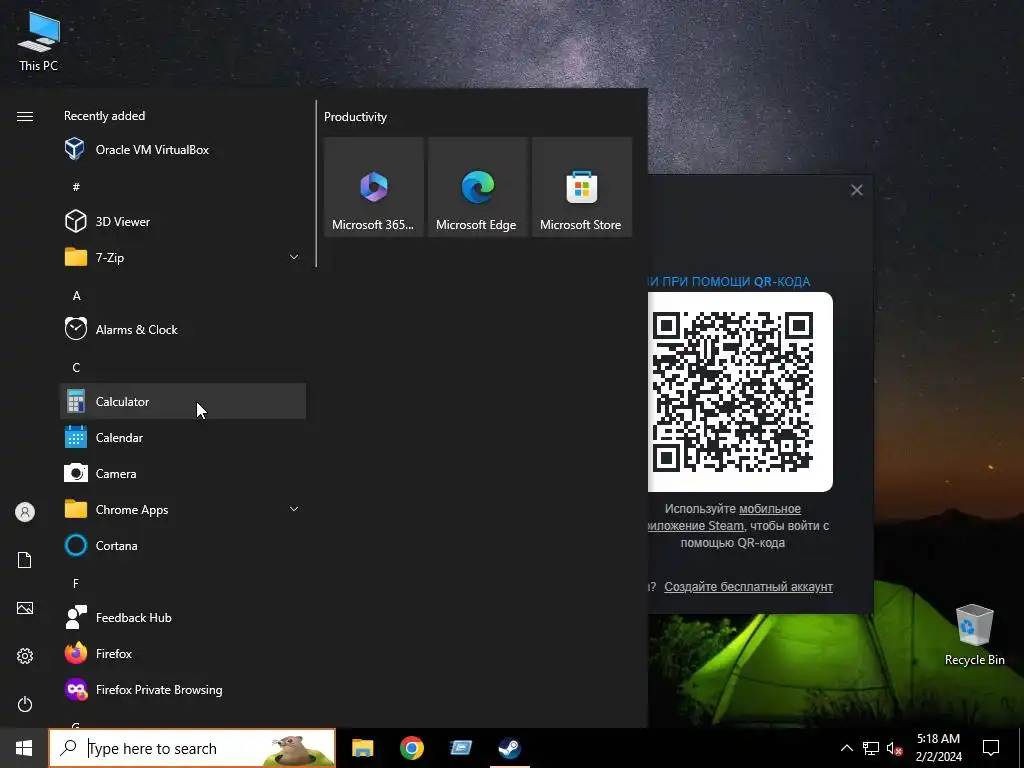Launch Firefox from the Start menu
The height and width of the screenshot is (768, 1024).
pyautogui.click(x=183, y=652)
